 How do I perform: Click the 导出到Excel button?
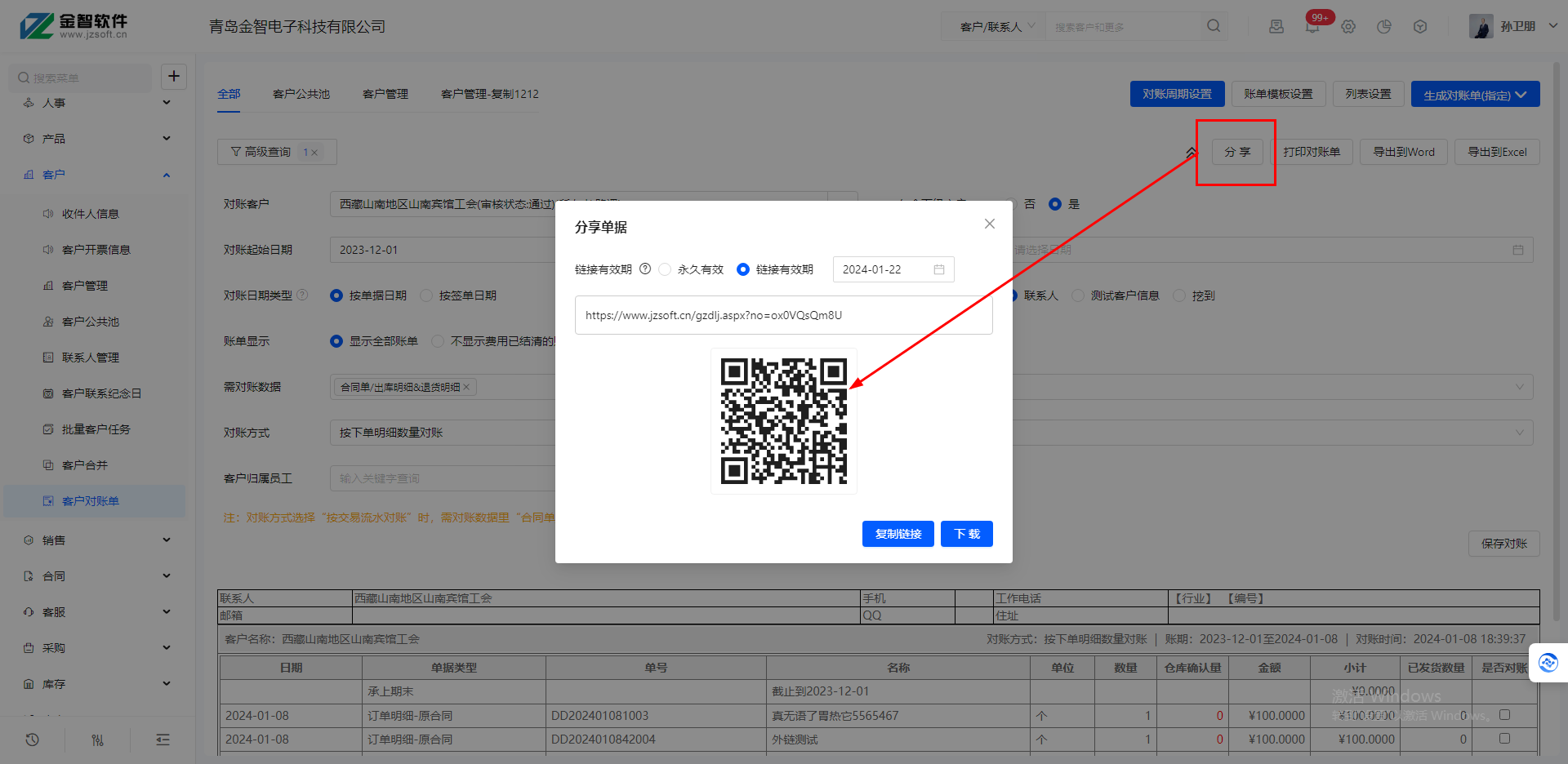[1498, 152]
